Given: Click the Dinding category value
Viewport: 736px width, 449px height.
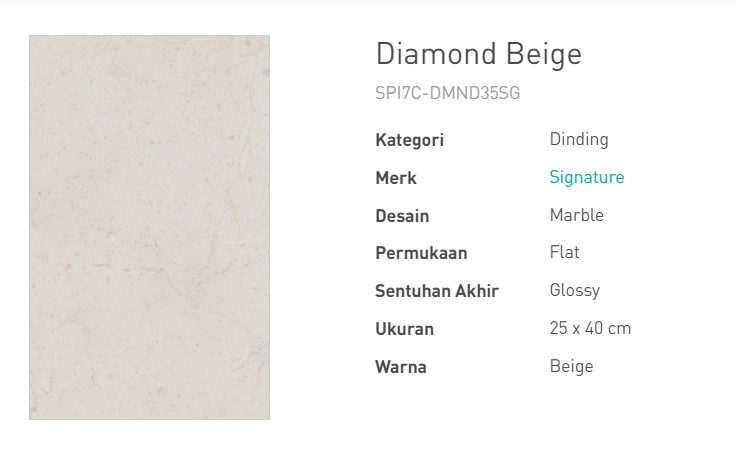Looking at the screenshot, I should coord(579,139).
